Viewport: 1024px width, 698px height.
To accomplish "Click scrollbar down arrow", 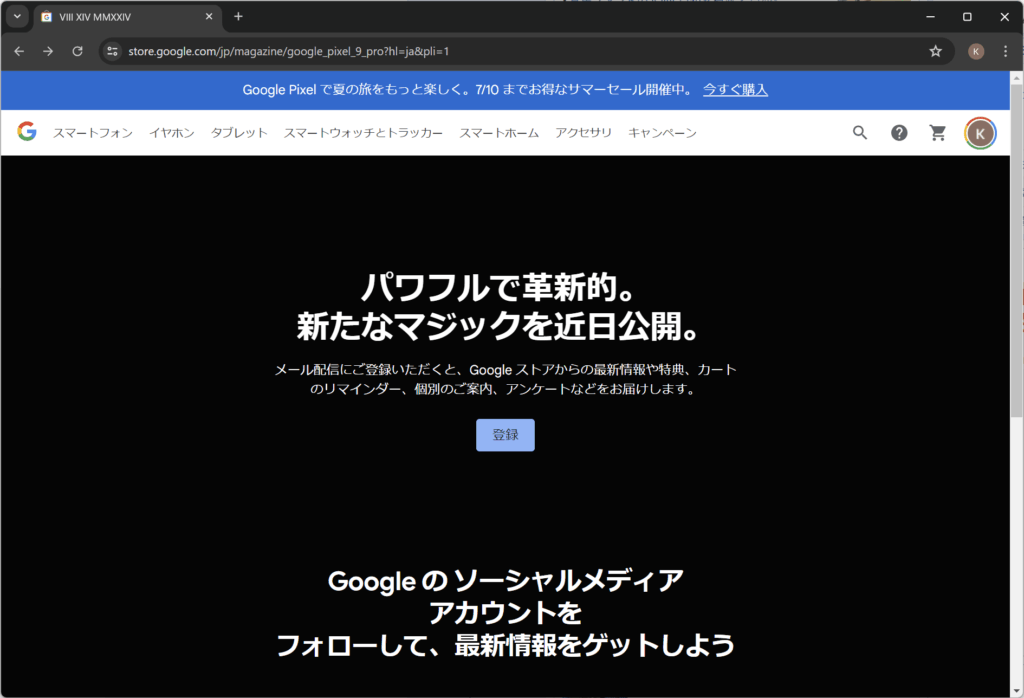I will [1017, 691].
